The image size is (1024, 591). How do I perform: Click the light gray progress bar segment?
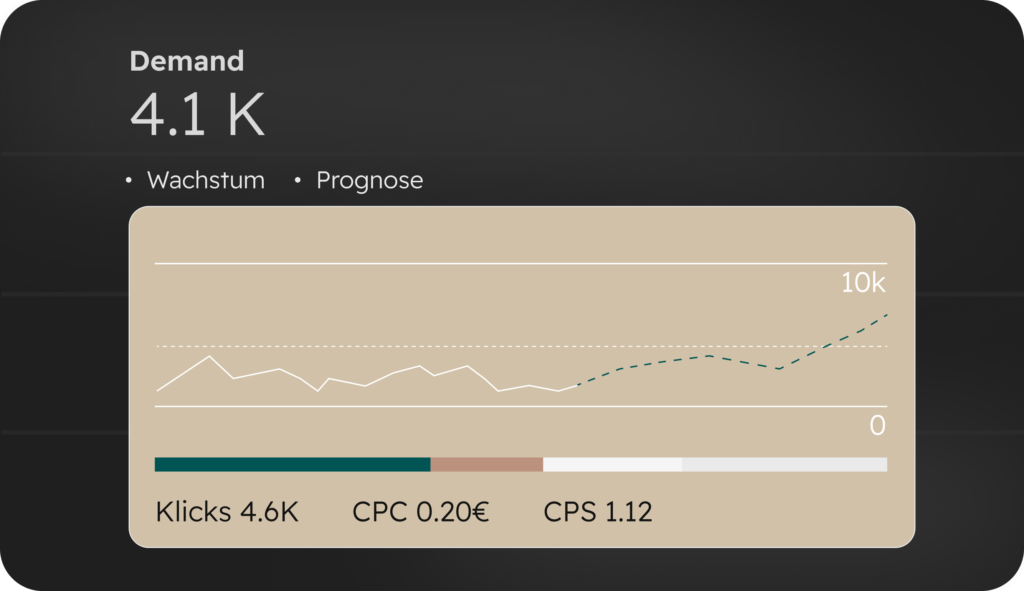click(784, 464)
